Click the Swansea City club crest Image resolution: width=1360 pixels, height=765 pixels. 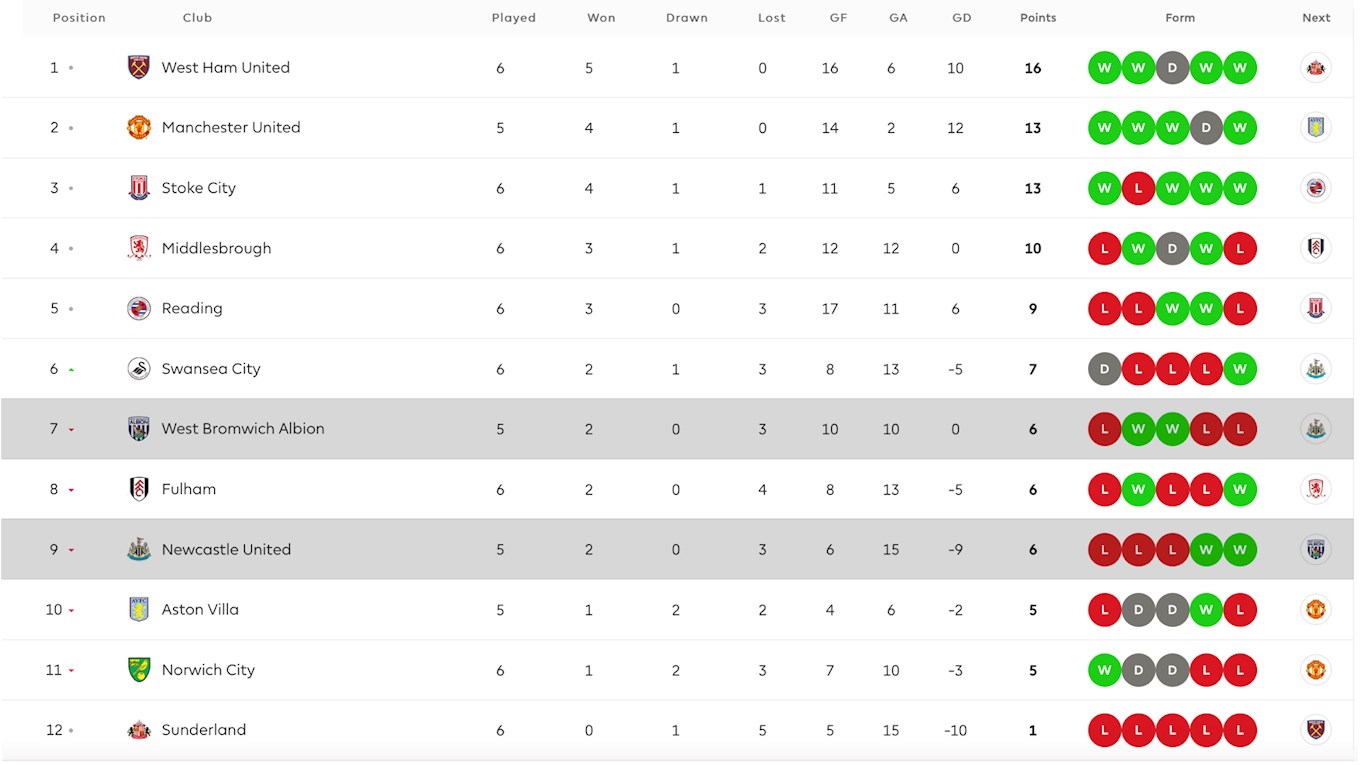coord(139,368)
